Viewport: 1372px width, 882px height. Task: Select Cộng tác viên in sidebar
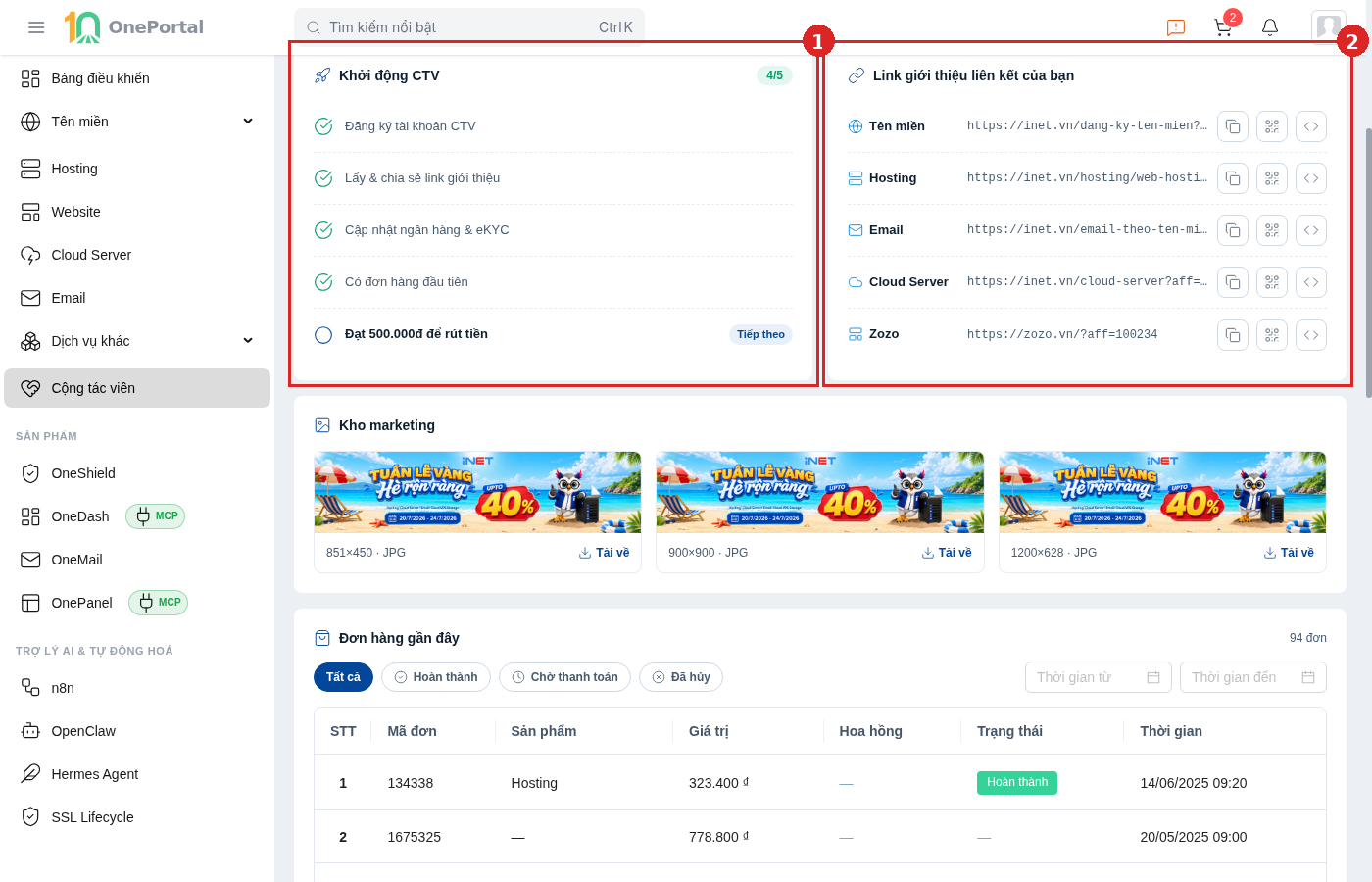137,388
